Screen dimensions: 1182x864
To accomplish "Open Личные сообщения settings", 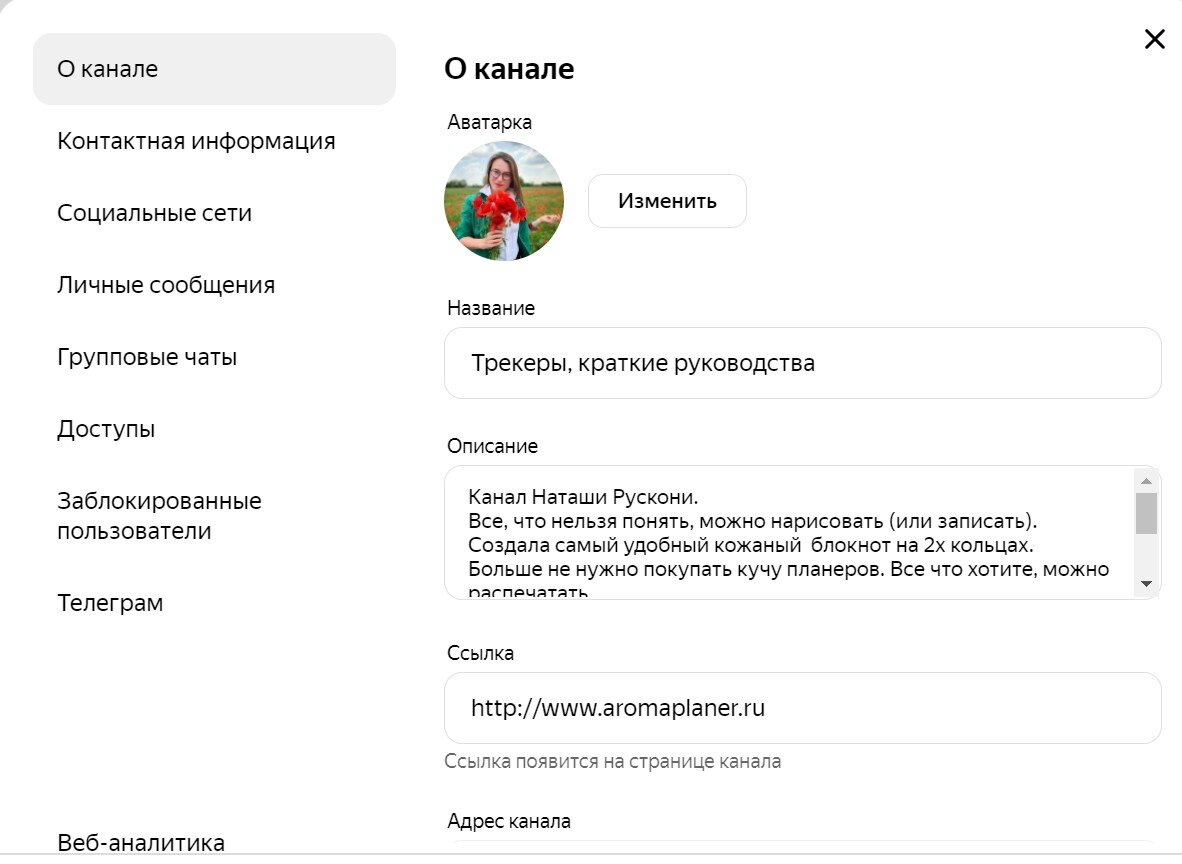I will click(166, 284).
